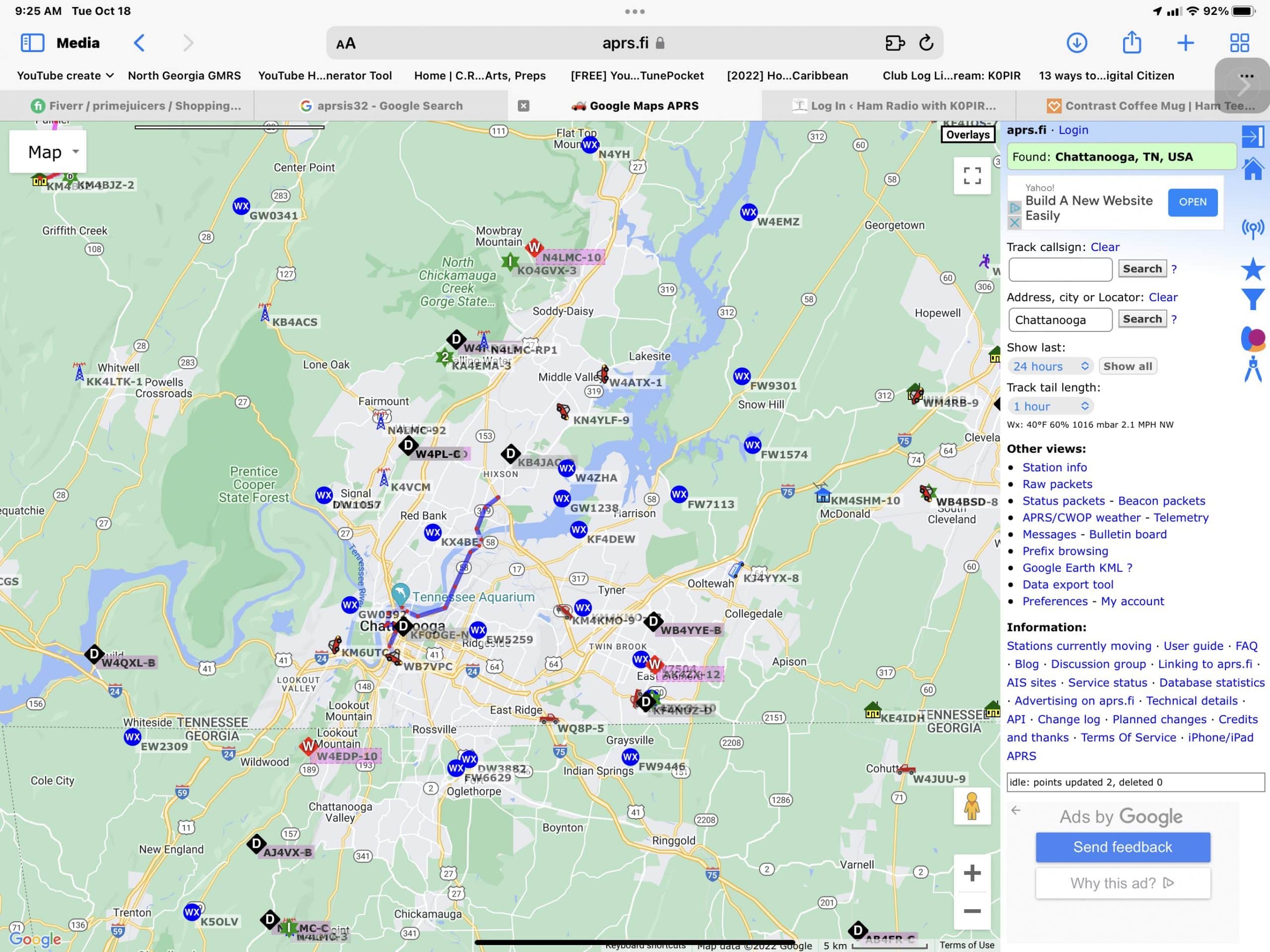Image resolution: width=1270 pixels, height=952 pixels.
Task: Click the Search button for Track callsign
Action: click(1142, 269)
